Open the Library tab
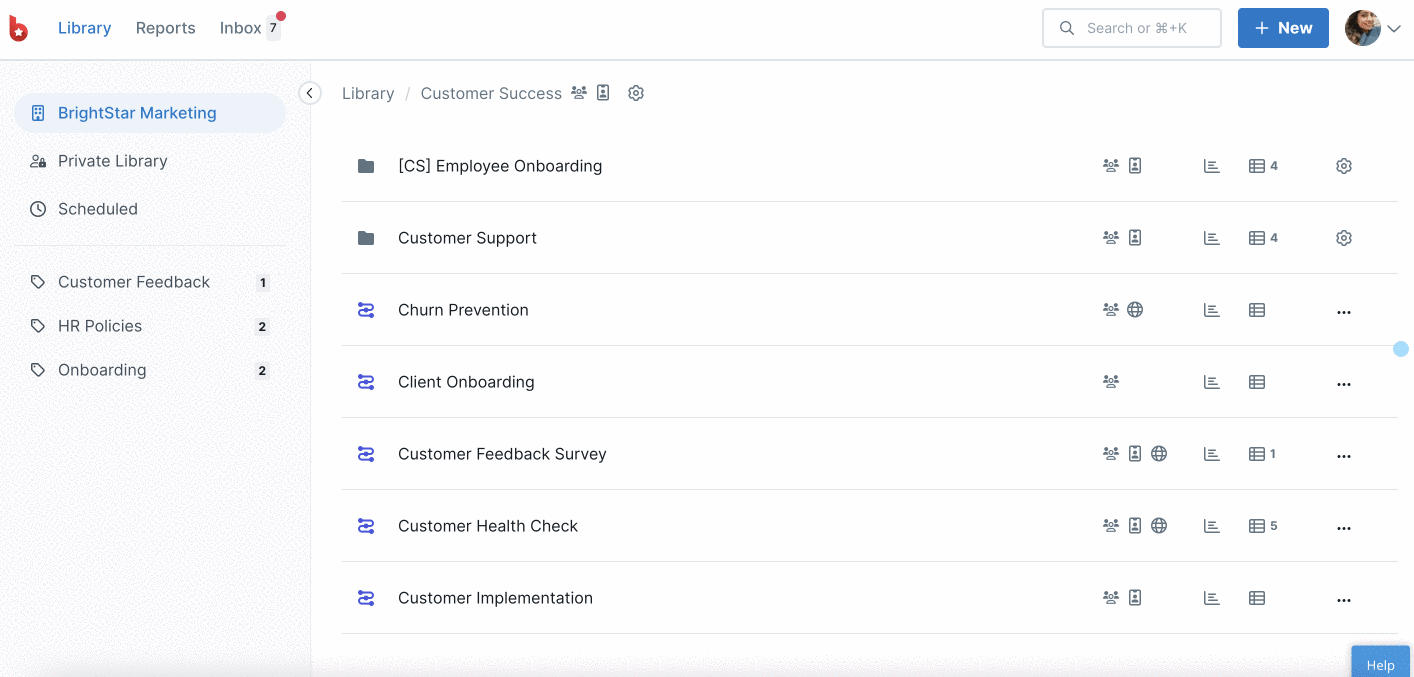The width and height of the screenshot is (1414, 677). point(84,28)
